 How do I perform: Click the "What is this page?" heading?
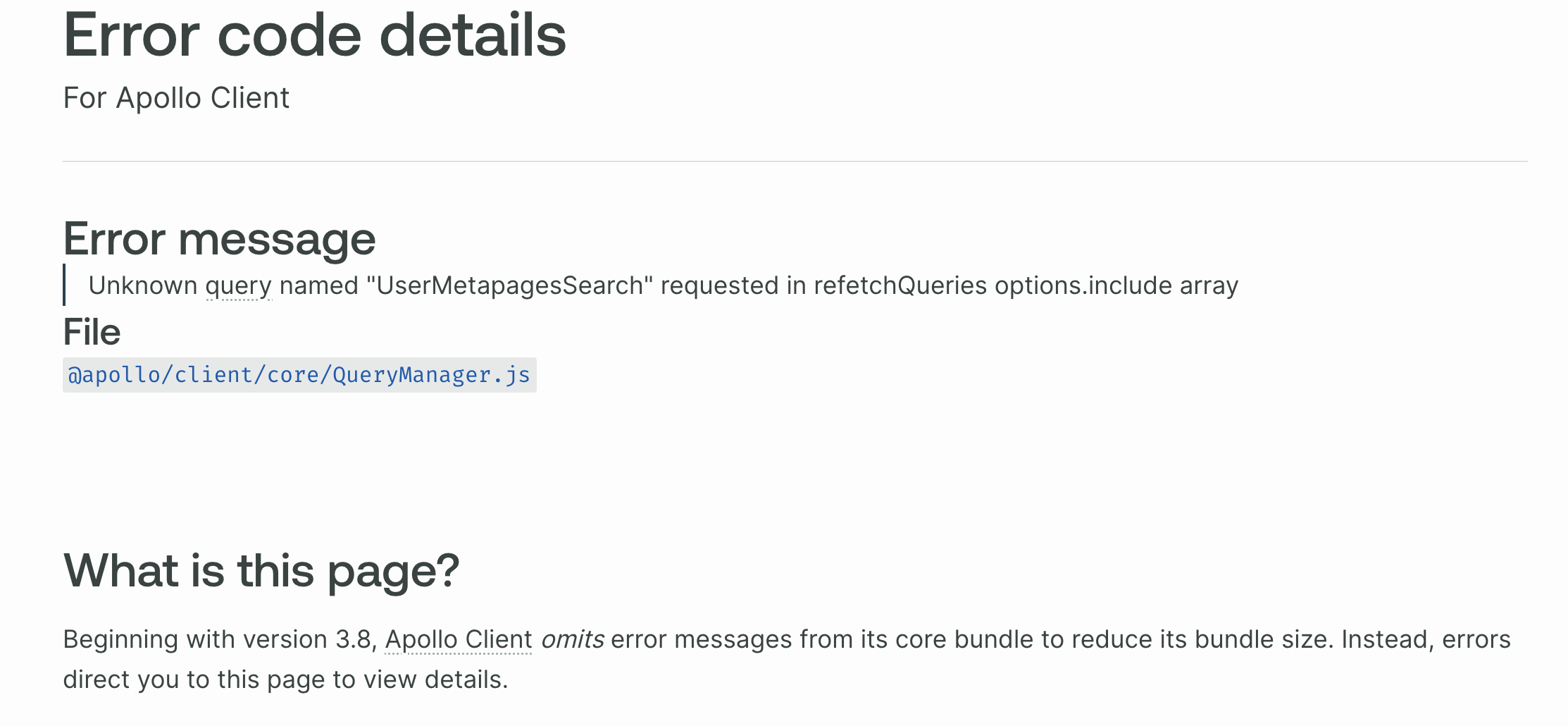click(261, 570)
